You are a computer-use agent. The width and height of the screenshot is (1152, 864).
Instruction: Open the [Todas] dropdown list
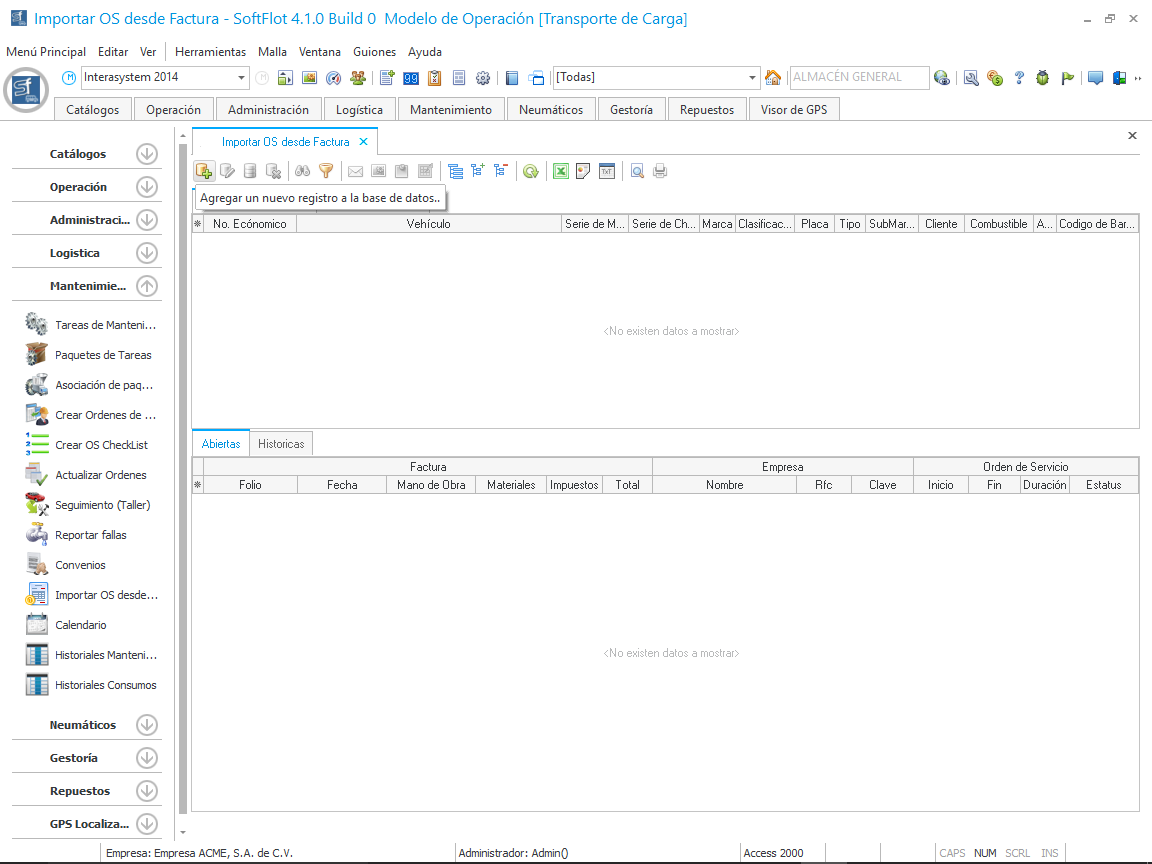click(x=753, y=78)
